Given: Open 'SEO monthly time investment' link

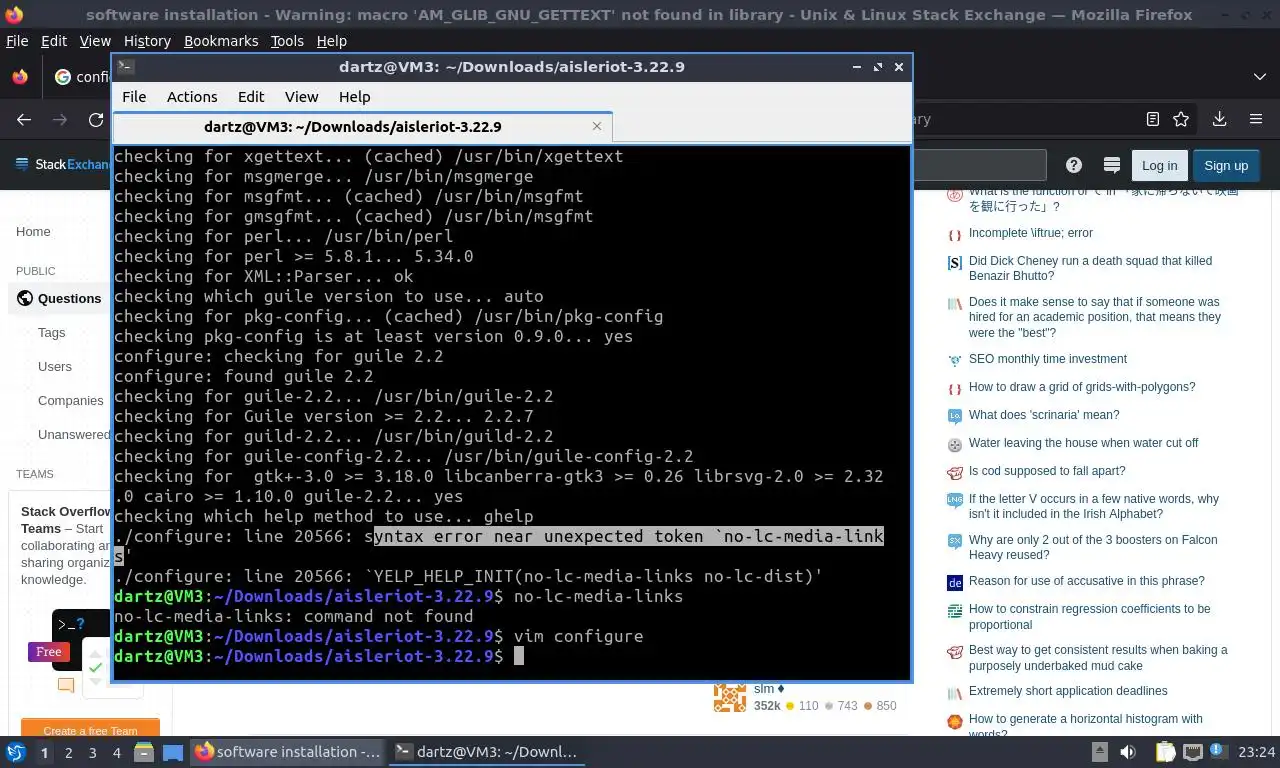Looking at the screenshot, I should click(1047, 359).
